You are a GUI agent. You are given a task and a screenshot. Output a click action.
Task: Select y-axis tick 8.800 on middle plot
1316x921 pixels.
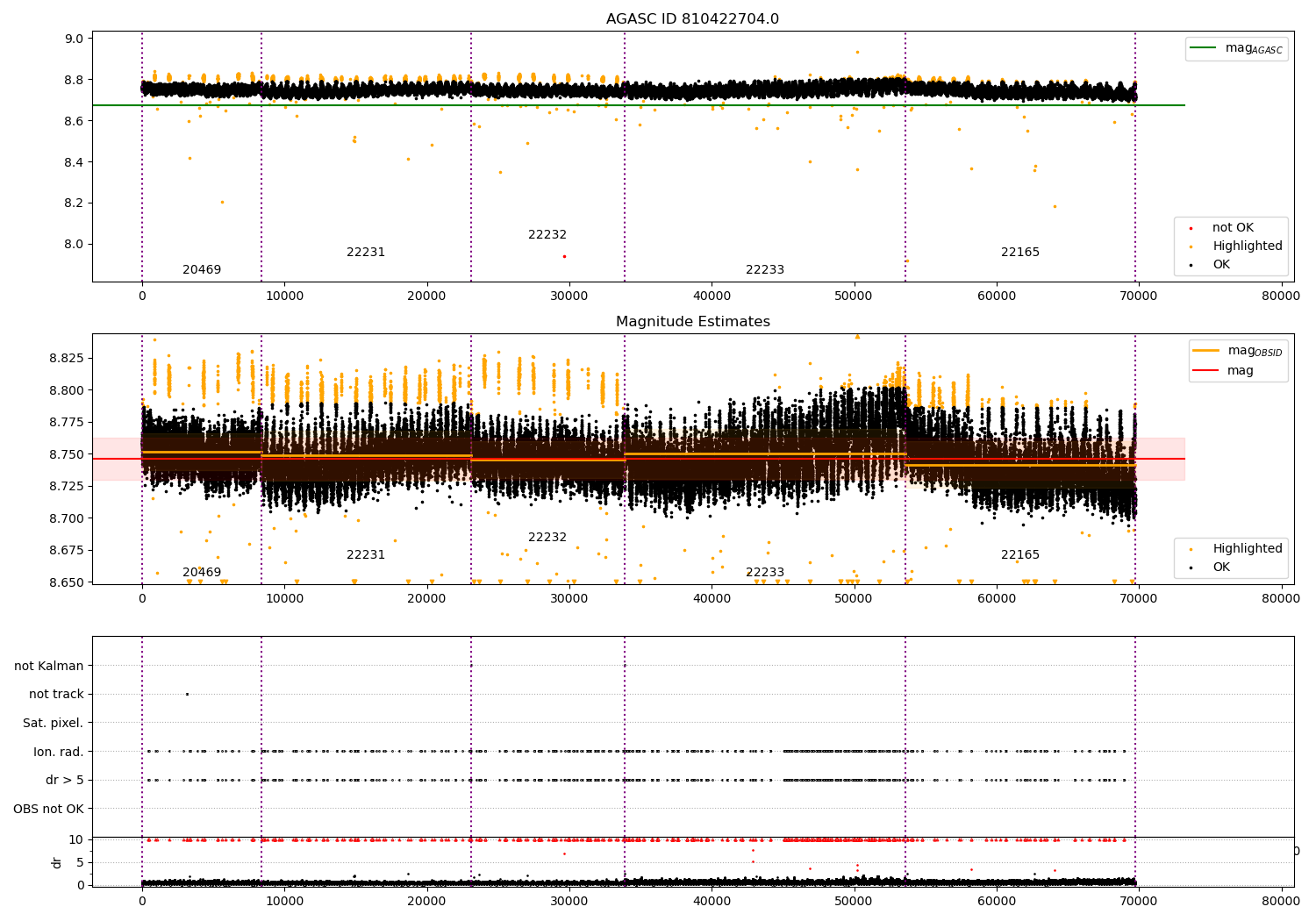pyautogui.click(x=67, y=390)
